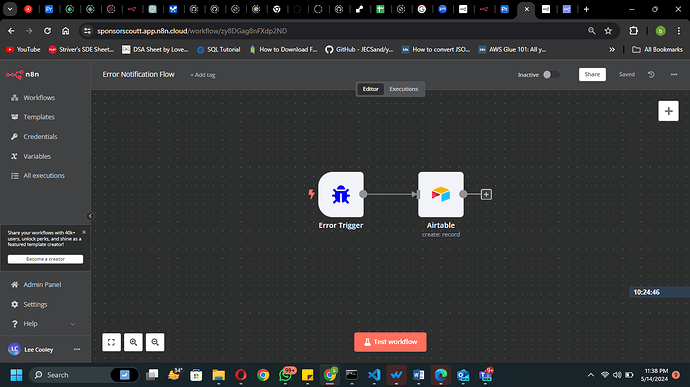
Task: Open workflow more options menu
Action: 674,74
